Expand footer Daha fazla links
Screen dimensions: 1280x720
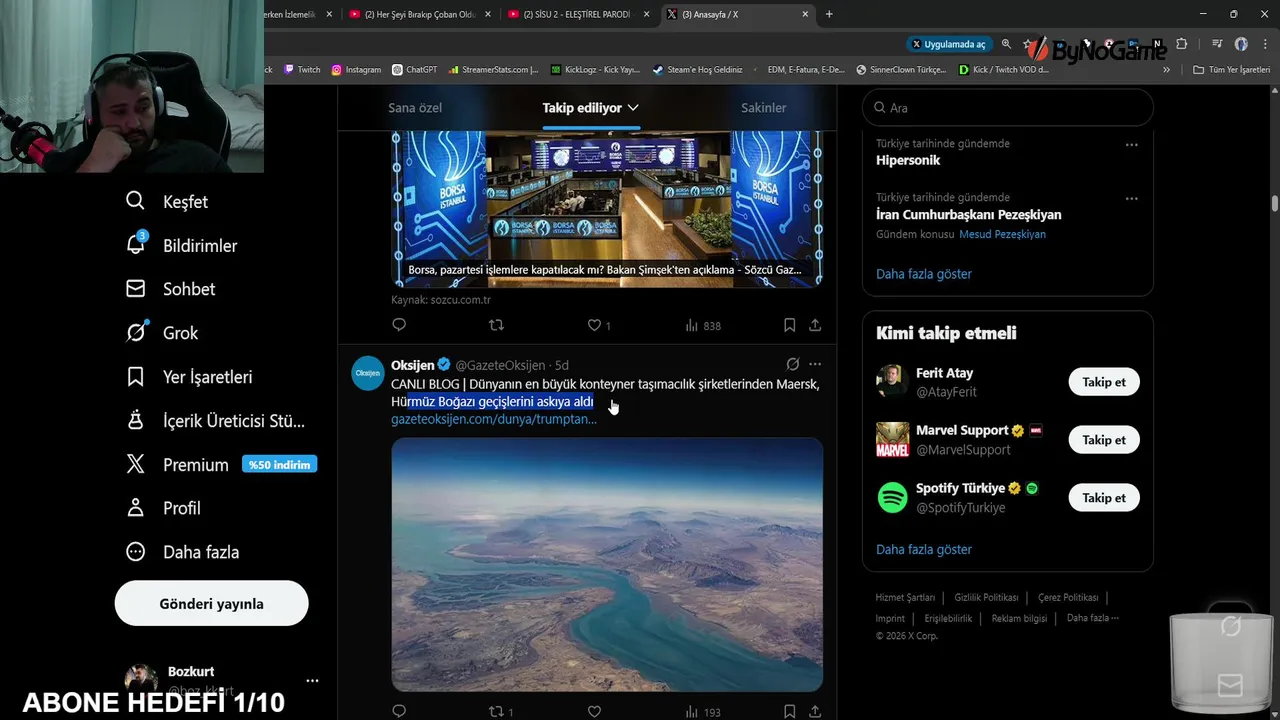(x=1092, y=618)
